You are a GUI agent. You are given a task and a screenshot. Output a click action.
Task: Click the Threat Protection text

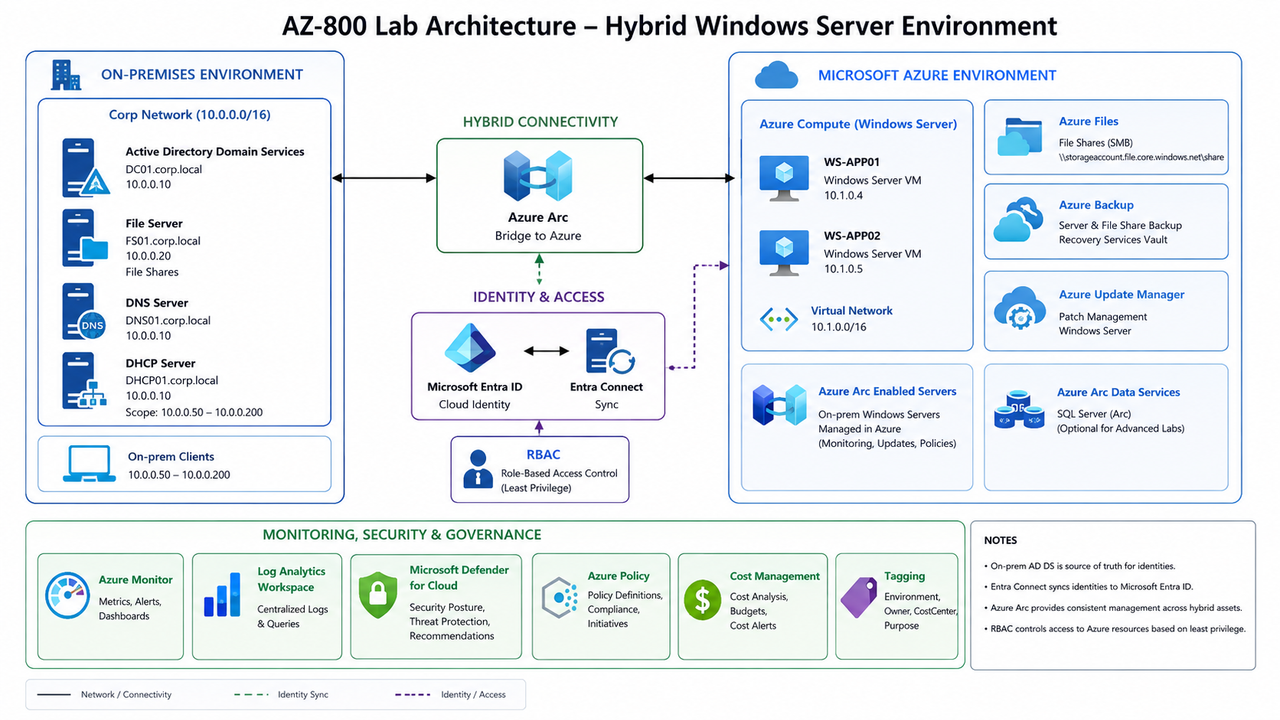450,621
